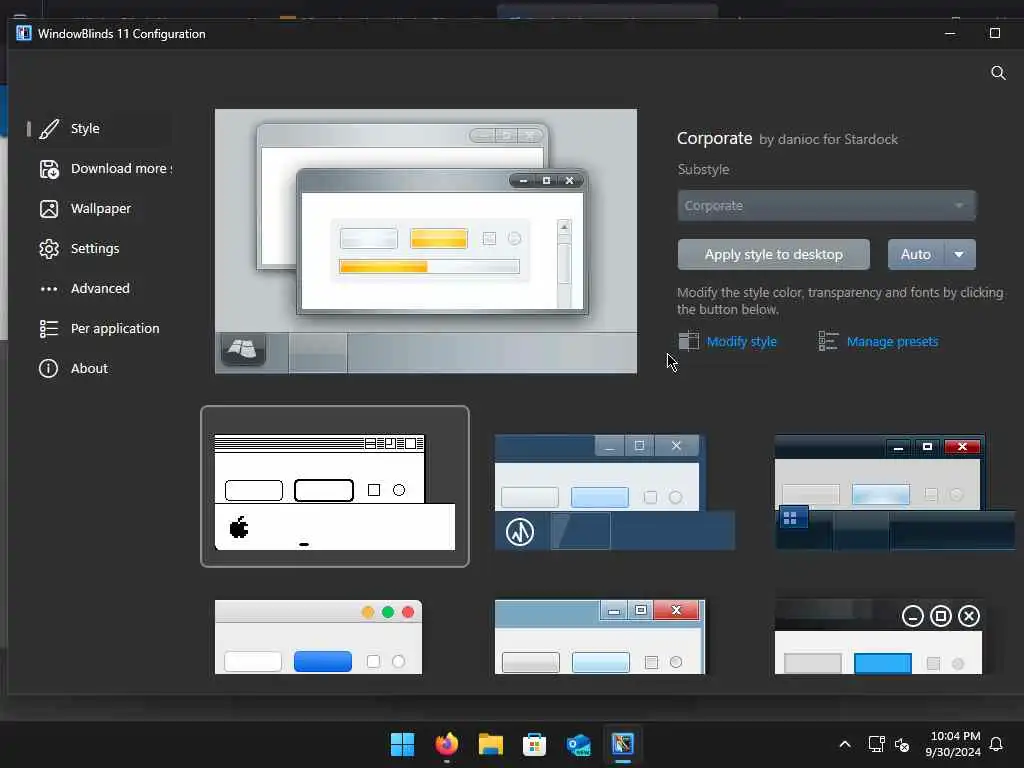
Task: Click the WindowBlinds taskbar icon
Action: coord(622,744)
